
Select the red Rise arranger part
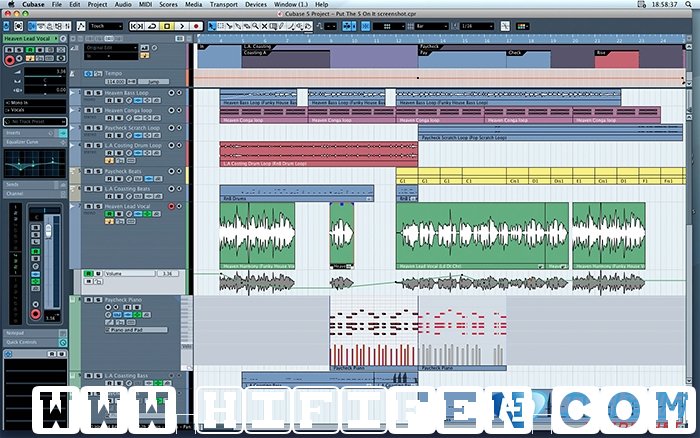click(617, 59)
